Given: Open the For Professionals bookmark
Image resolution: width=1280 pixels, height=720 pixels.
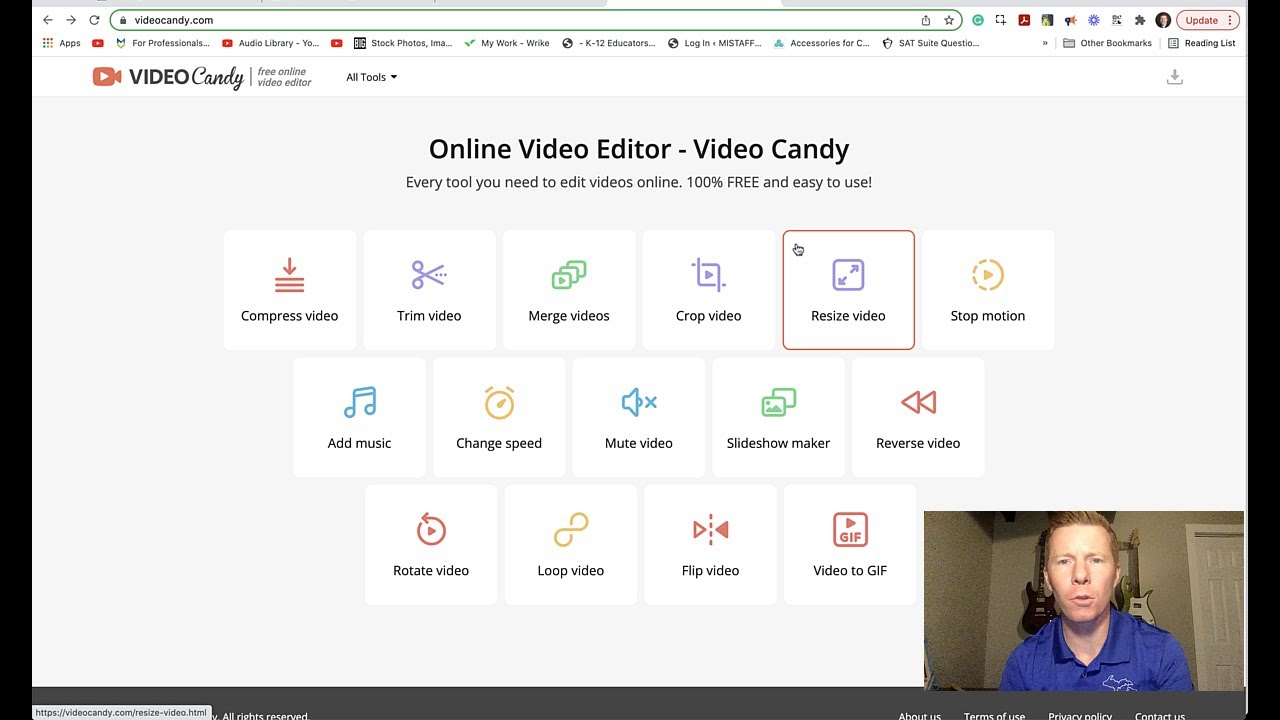Looking at the screenshot, I should point(163,43).
